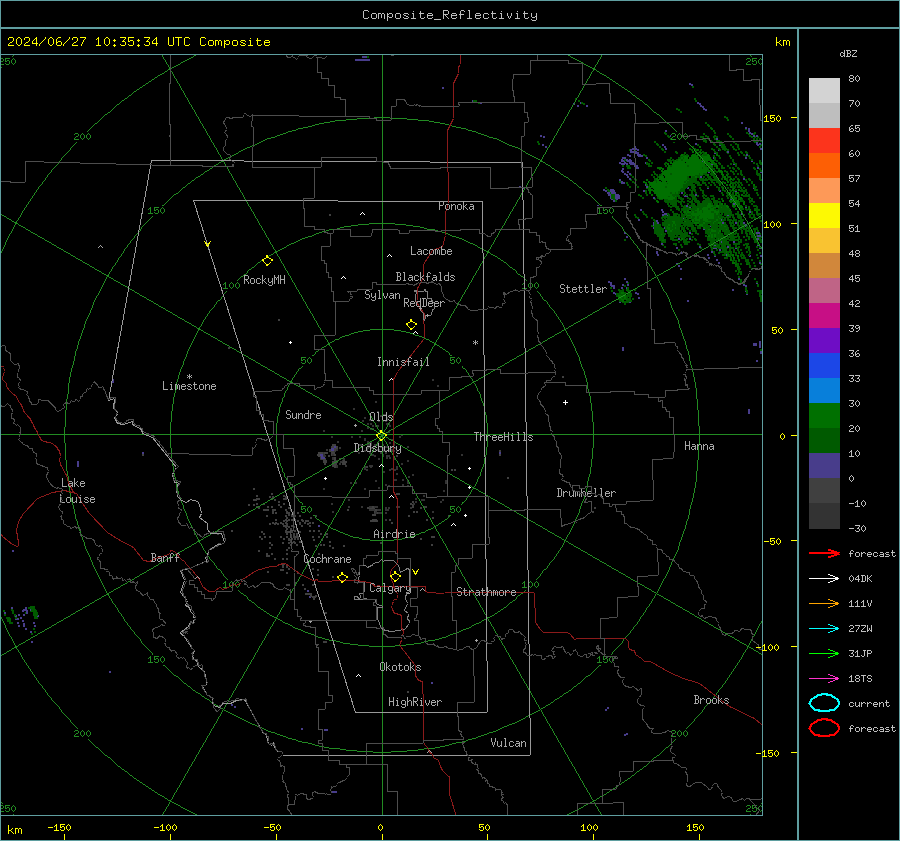This screenshot has width=900, height=841.
Task: Click the Hanna city label
Action: coord(699,446)
